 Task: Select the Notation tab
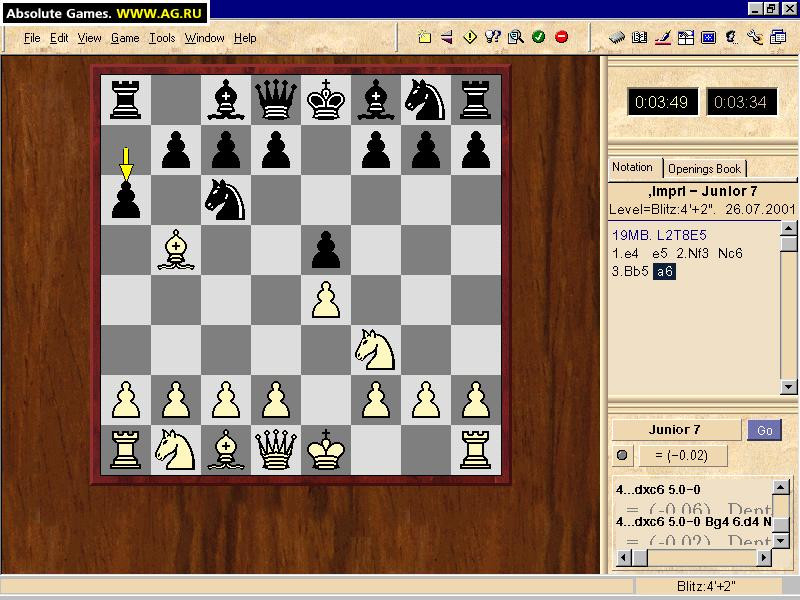click(x=633, y=167)
